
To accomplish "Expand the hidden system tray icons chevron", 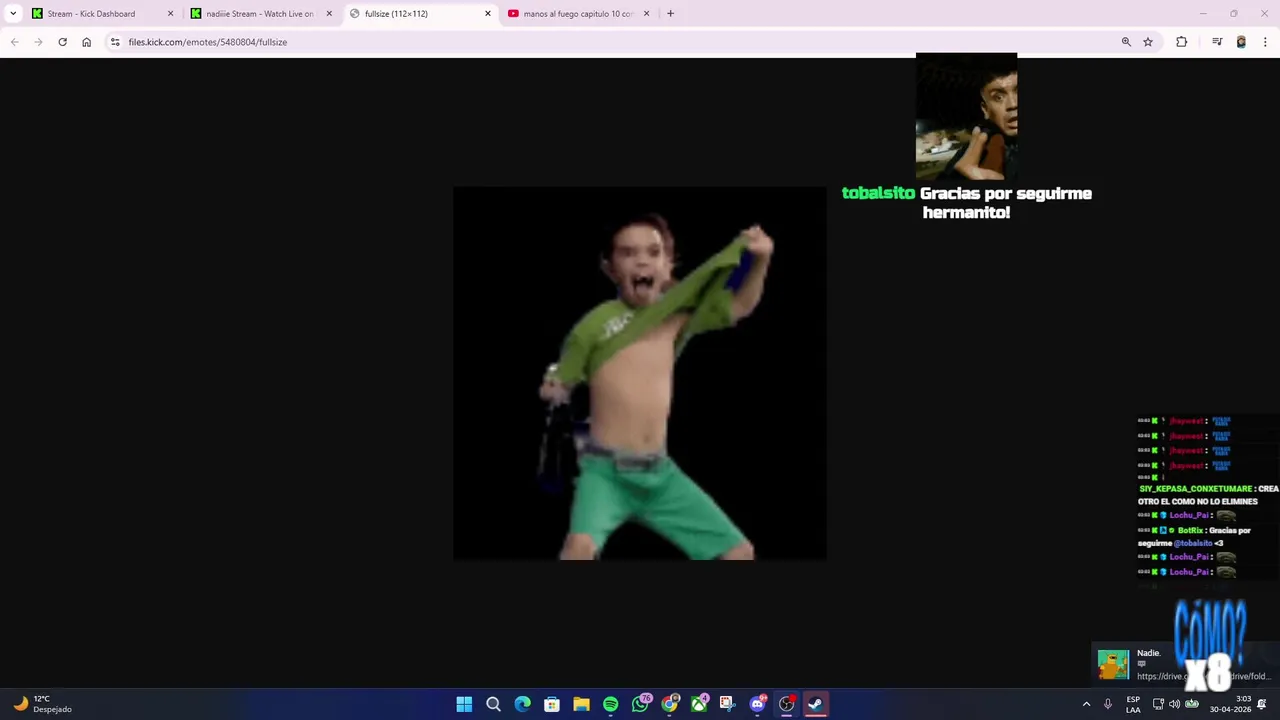I will pos(1086,704).
